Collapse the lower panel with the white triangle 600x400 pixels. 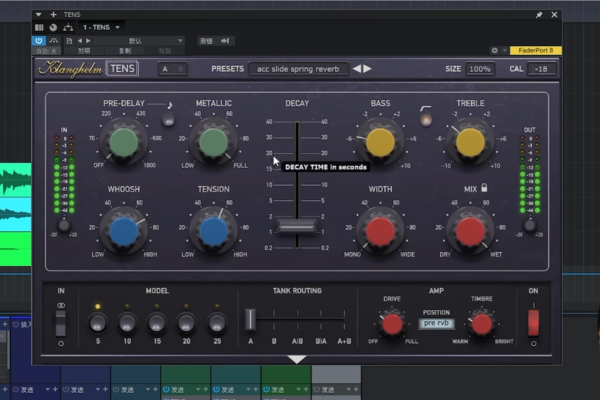coord(297,359)
